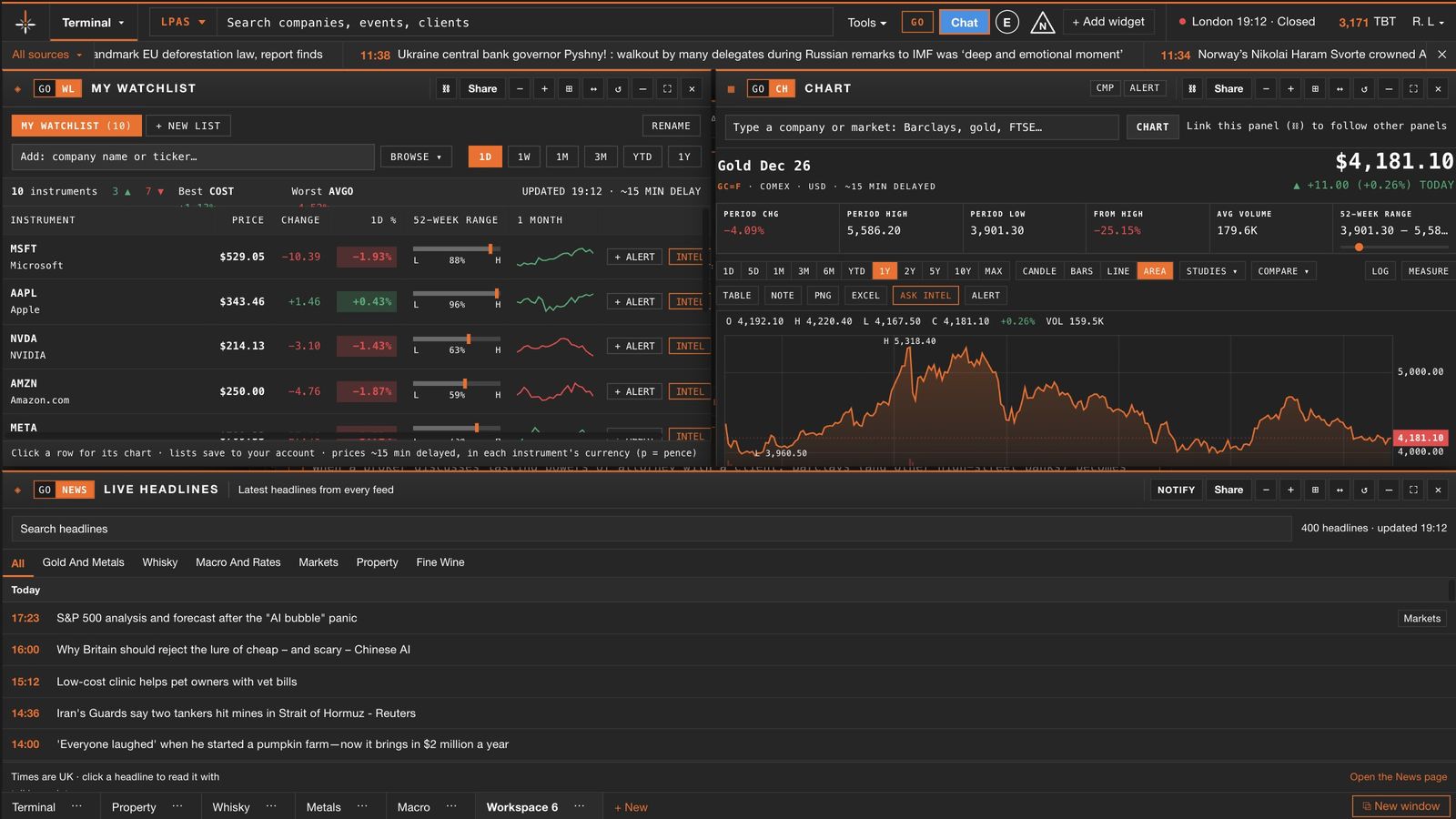Screen dimensions: 1456x819
Task: Switch to the Gold And Metals headlines tab
Action: tap(83, 562)
